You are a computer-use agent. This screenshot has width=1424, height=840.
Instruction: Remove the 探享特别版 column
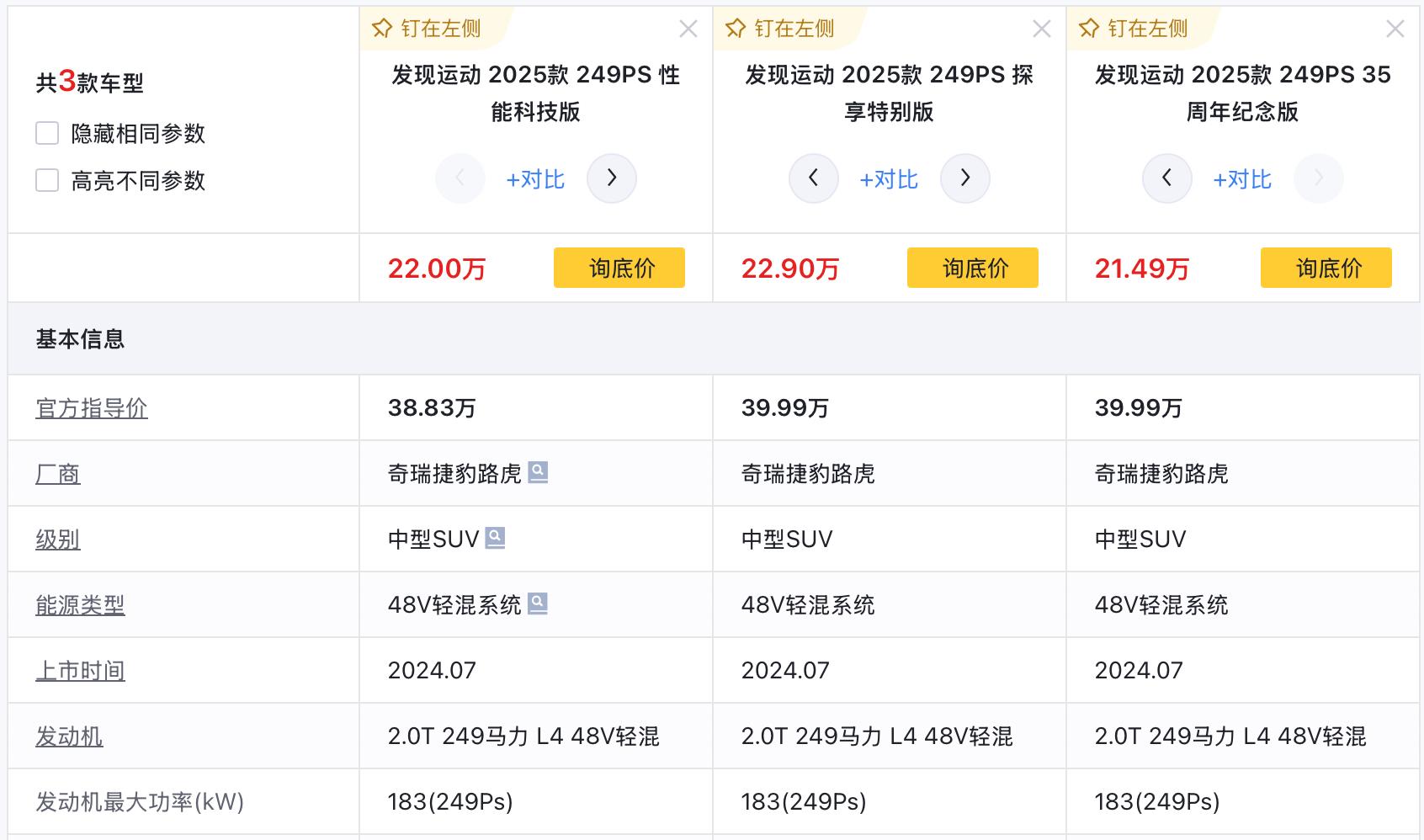(x=1041, y=29)
